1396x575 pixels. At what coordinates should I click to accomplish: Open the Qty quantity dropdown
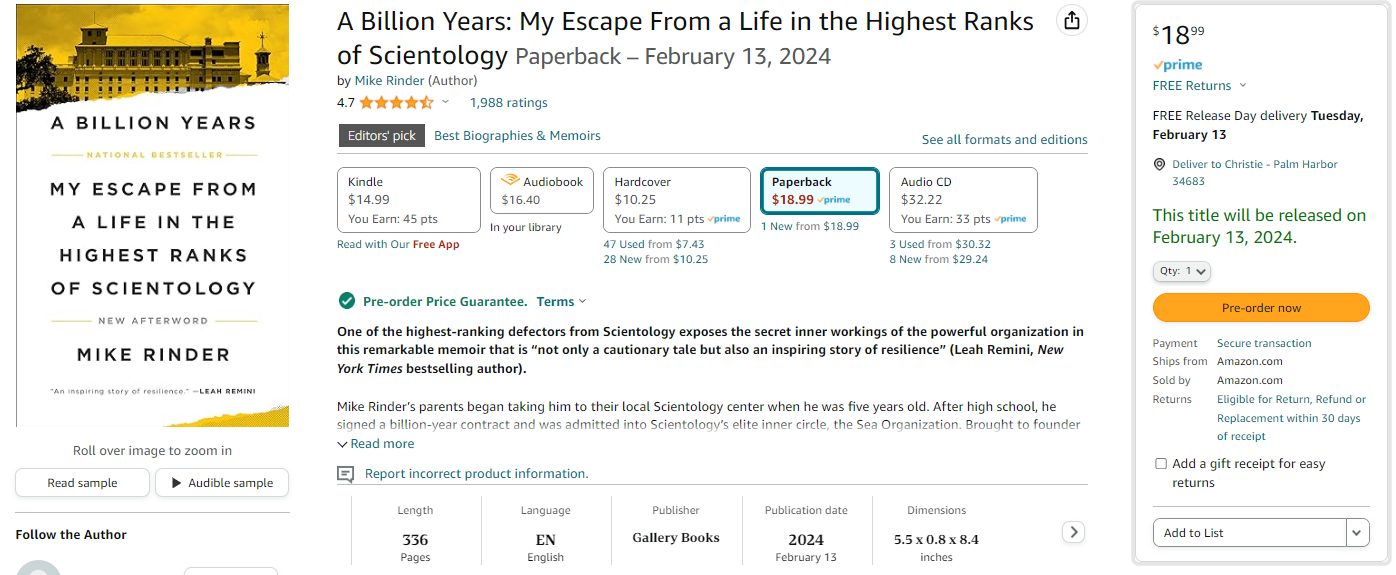coord(1182,271)
